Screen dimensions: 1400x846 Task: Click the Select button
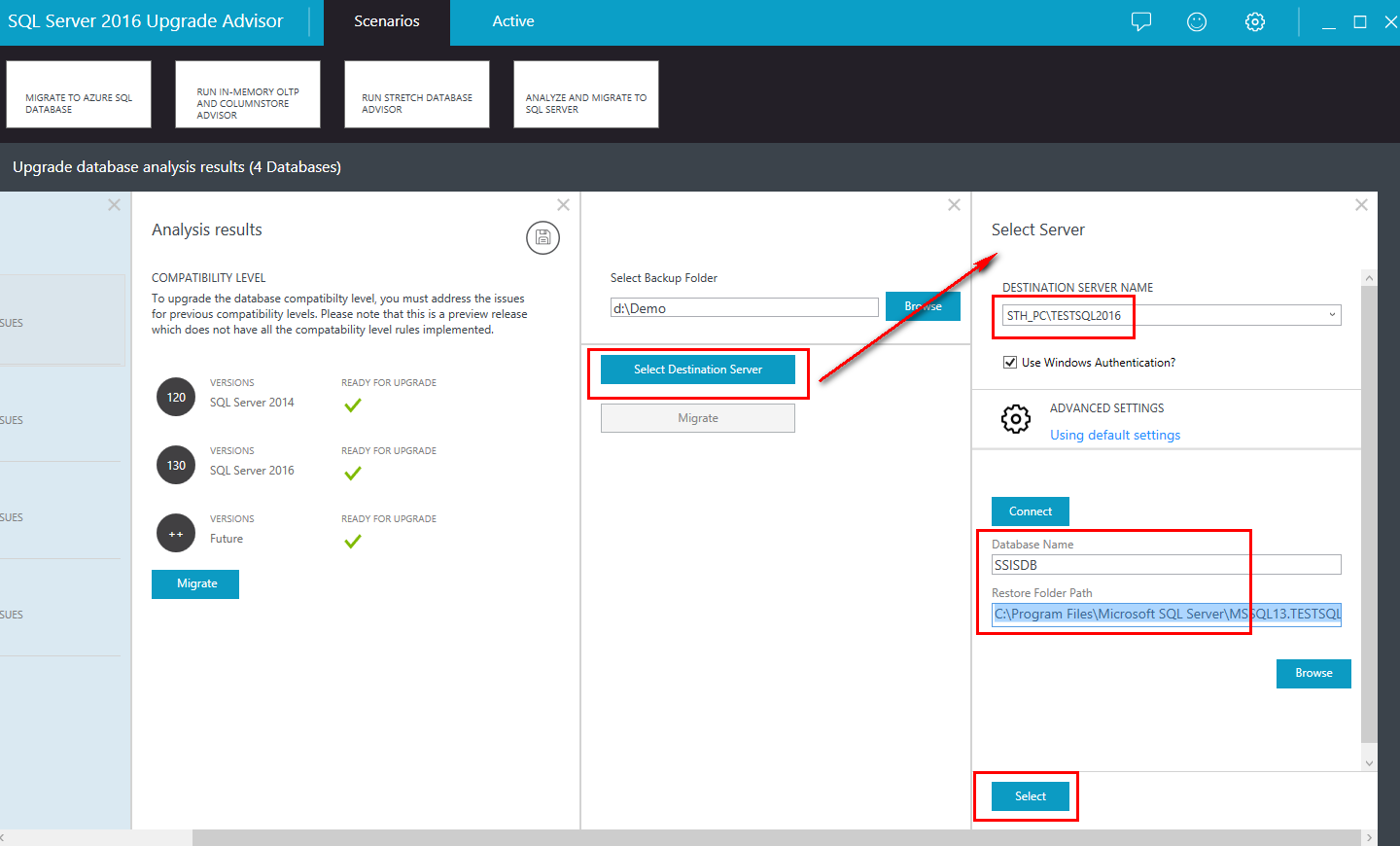(1031, 796)
